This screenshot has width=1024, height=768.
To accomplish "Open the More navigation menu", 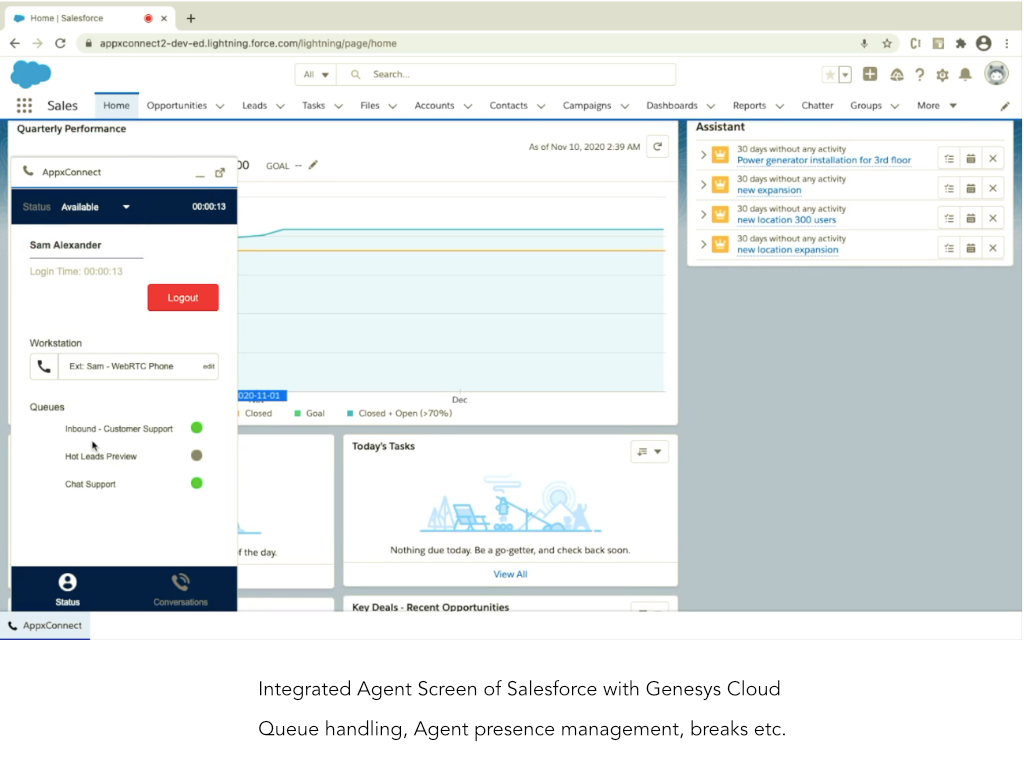I will [x=936, y=106].
